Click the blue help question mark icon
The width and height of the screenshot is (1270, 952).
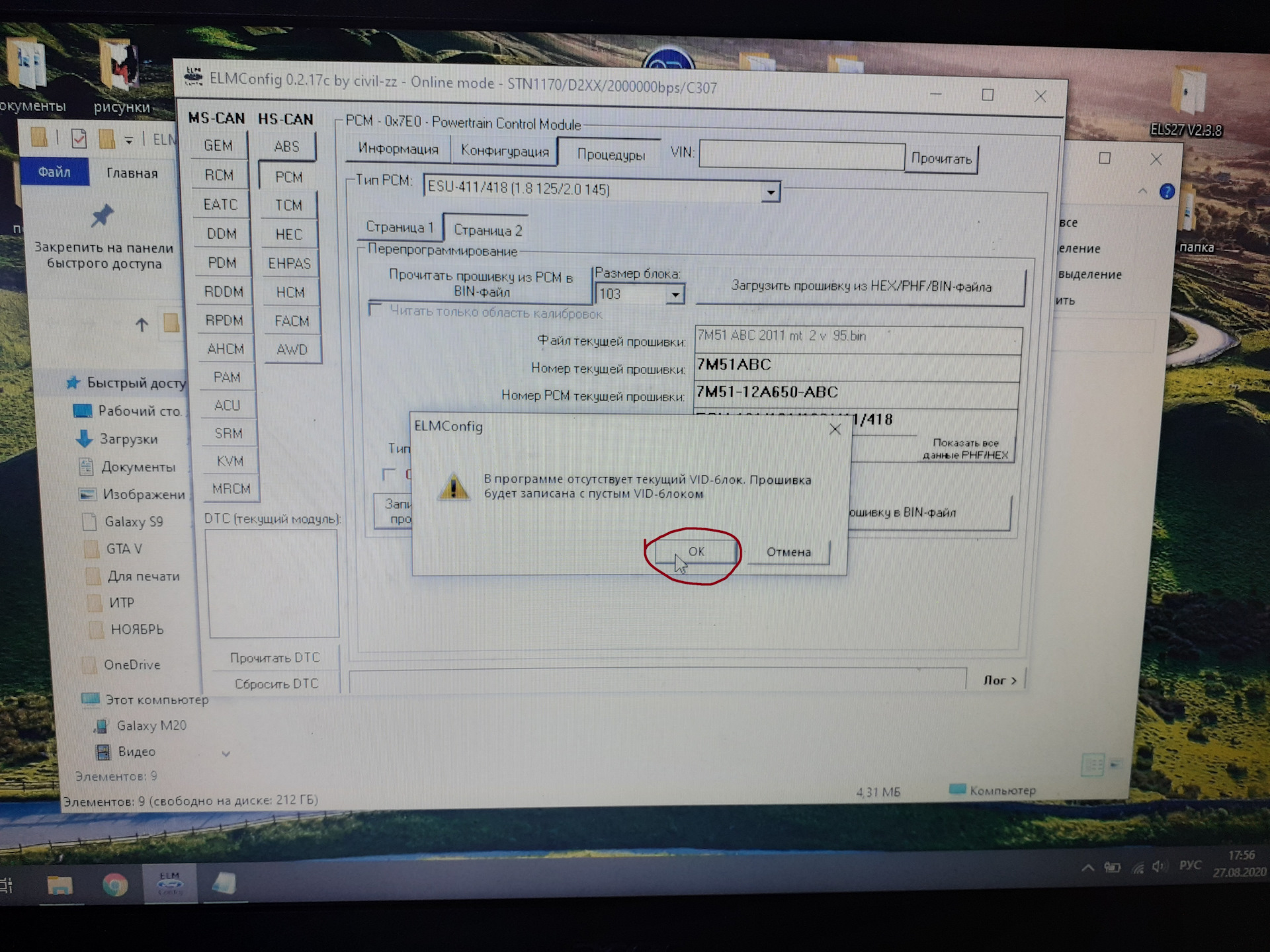coord(1167,192)
